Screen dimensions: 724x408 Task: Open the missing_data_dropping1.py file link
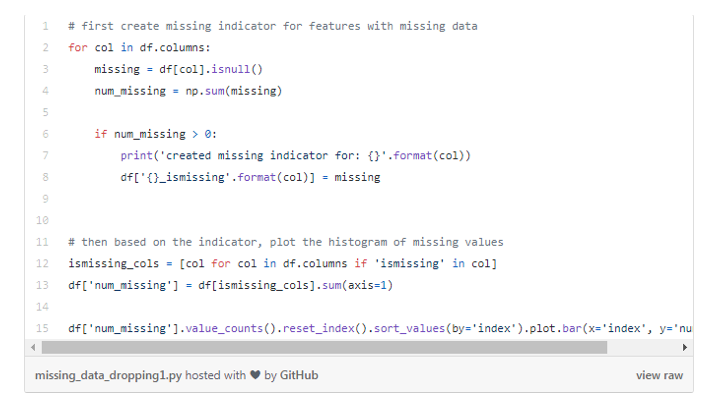(109, 376)
